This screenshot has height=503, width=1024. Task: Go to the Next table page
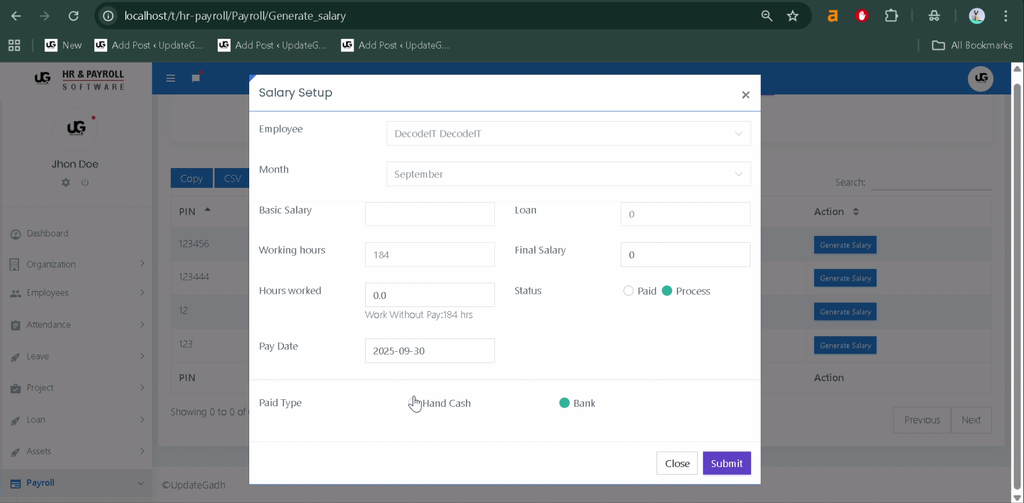[x=971, y=420]
